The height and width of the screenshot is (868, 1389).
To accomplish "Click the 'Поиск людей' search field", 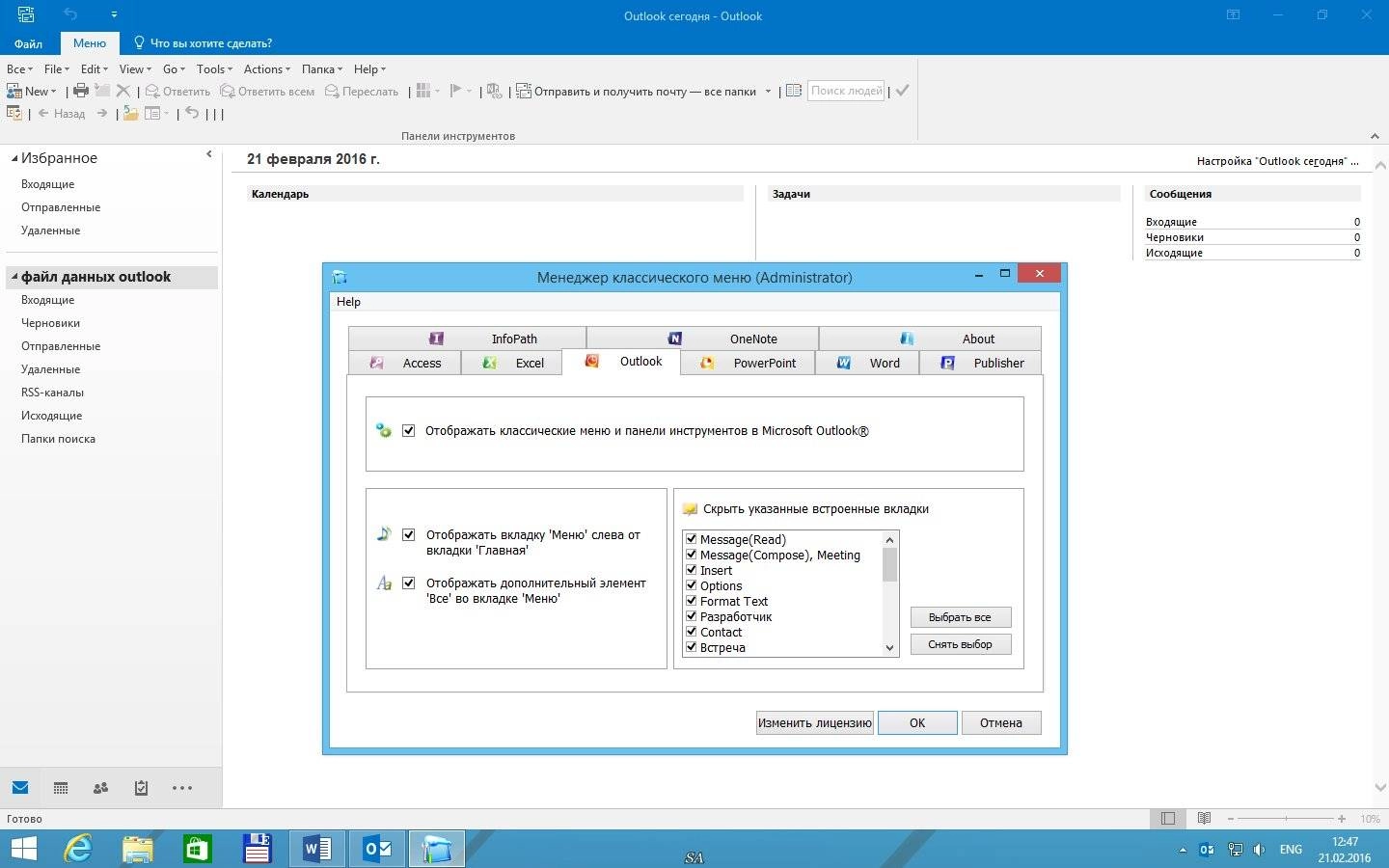I will point(846,91).
